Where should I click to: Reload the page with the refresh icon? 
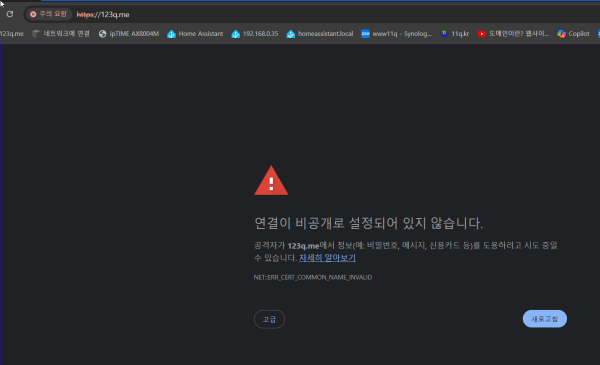point(10,14)
